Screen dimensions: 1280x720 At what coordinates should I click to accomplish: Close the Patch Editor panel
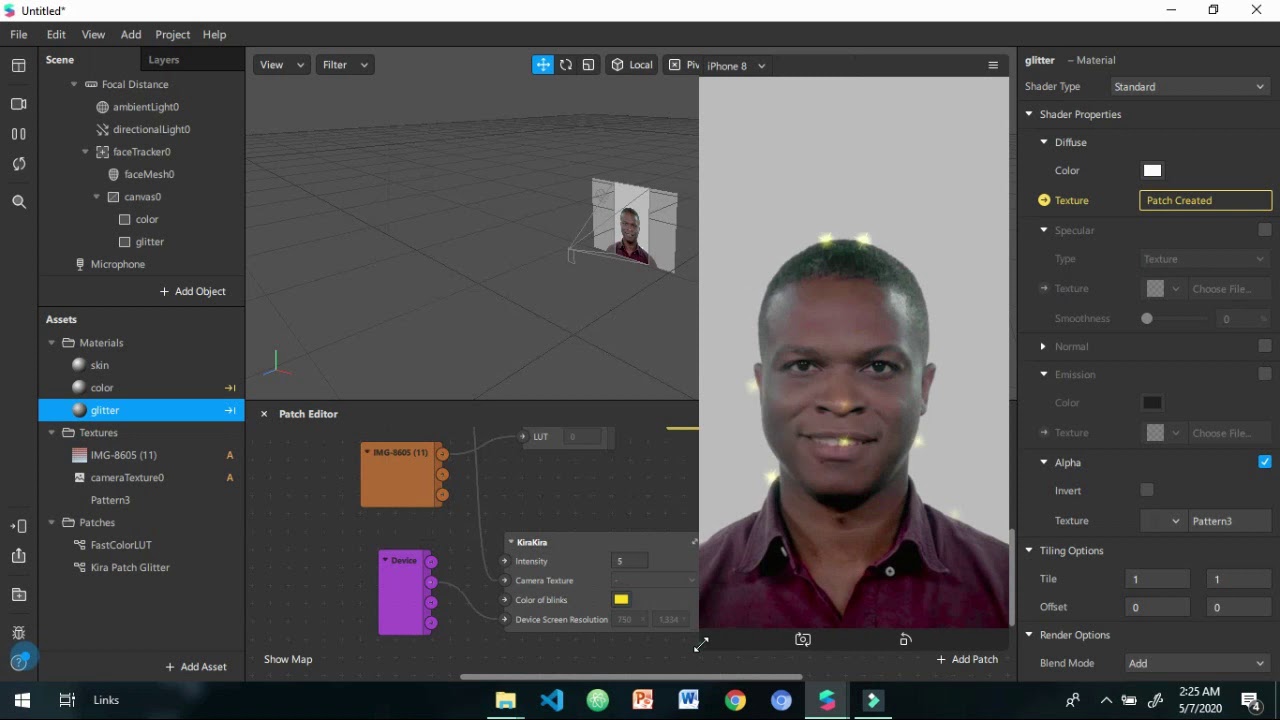coord(264,414)
